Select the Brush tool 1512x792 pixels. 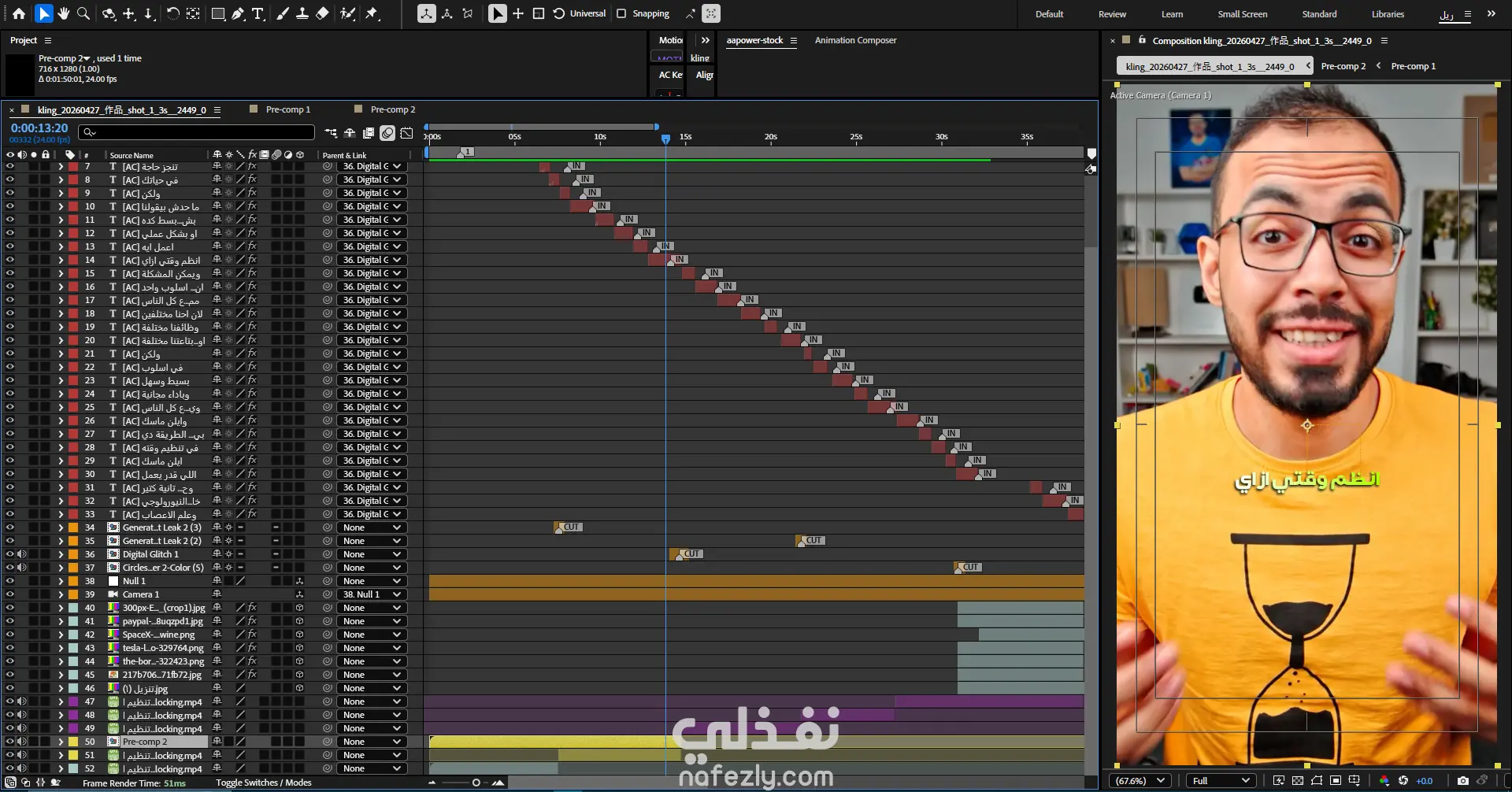tap(283, 13)
